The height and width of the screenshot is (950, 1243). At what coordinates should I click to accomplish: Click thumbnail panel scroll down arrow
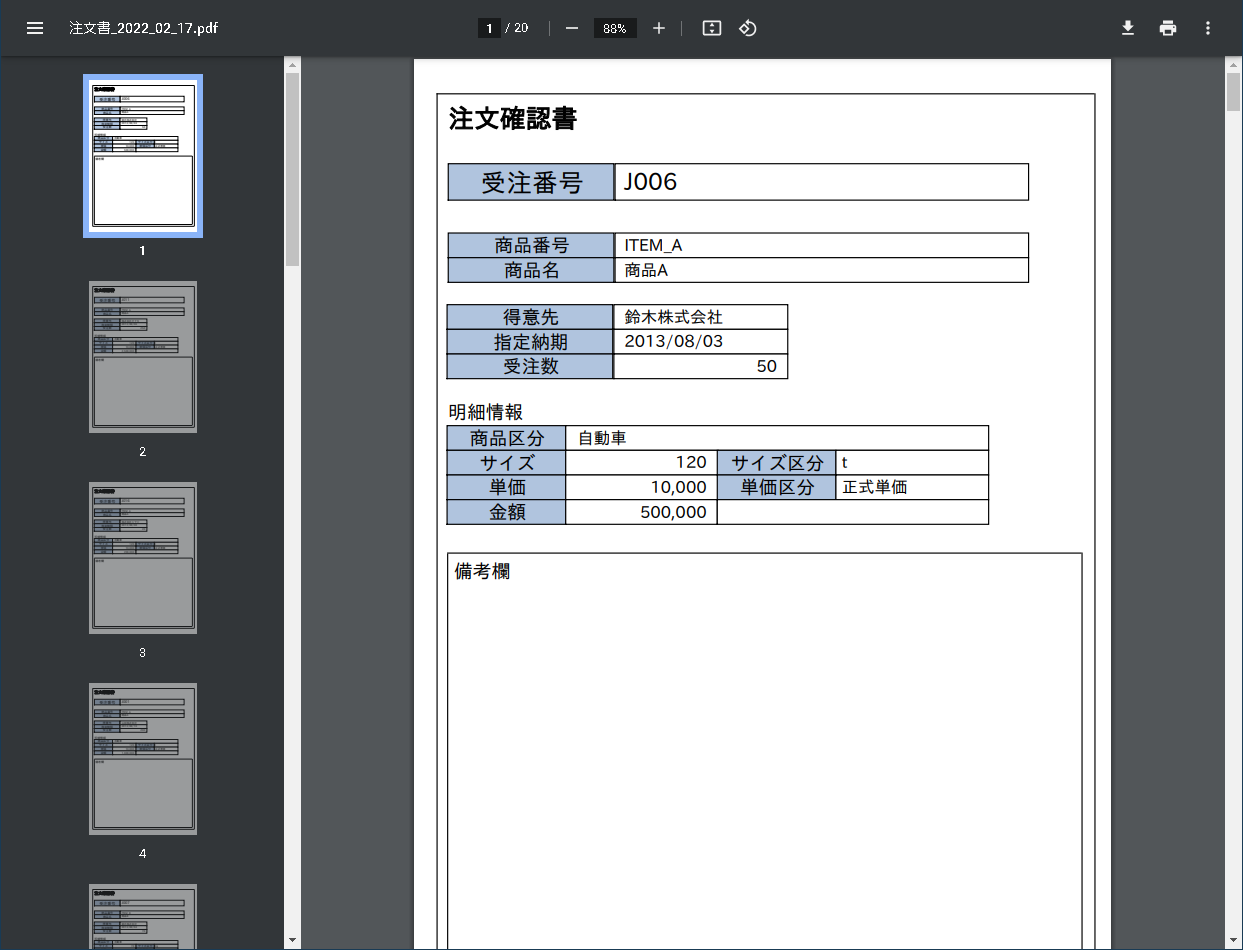click(x=292, y=940)
